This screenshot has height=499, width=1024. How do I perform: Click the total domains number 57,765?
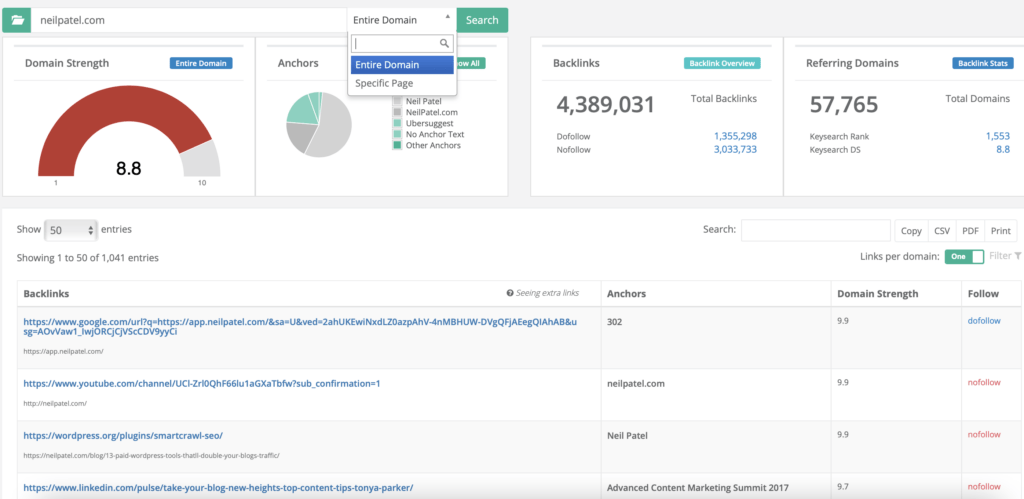[844, 105]
